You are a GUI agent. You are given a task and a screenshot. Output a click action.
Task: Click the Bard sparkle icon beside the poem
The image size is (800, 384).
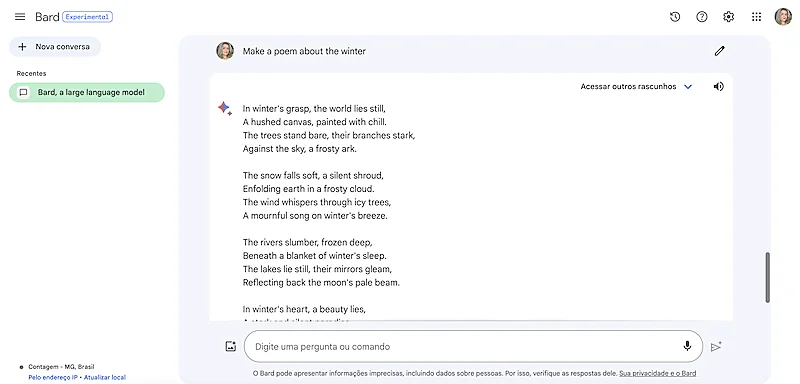coord(225,108)
